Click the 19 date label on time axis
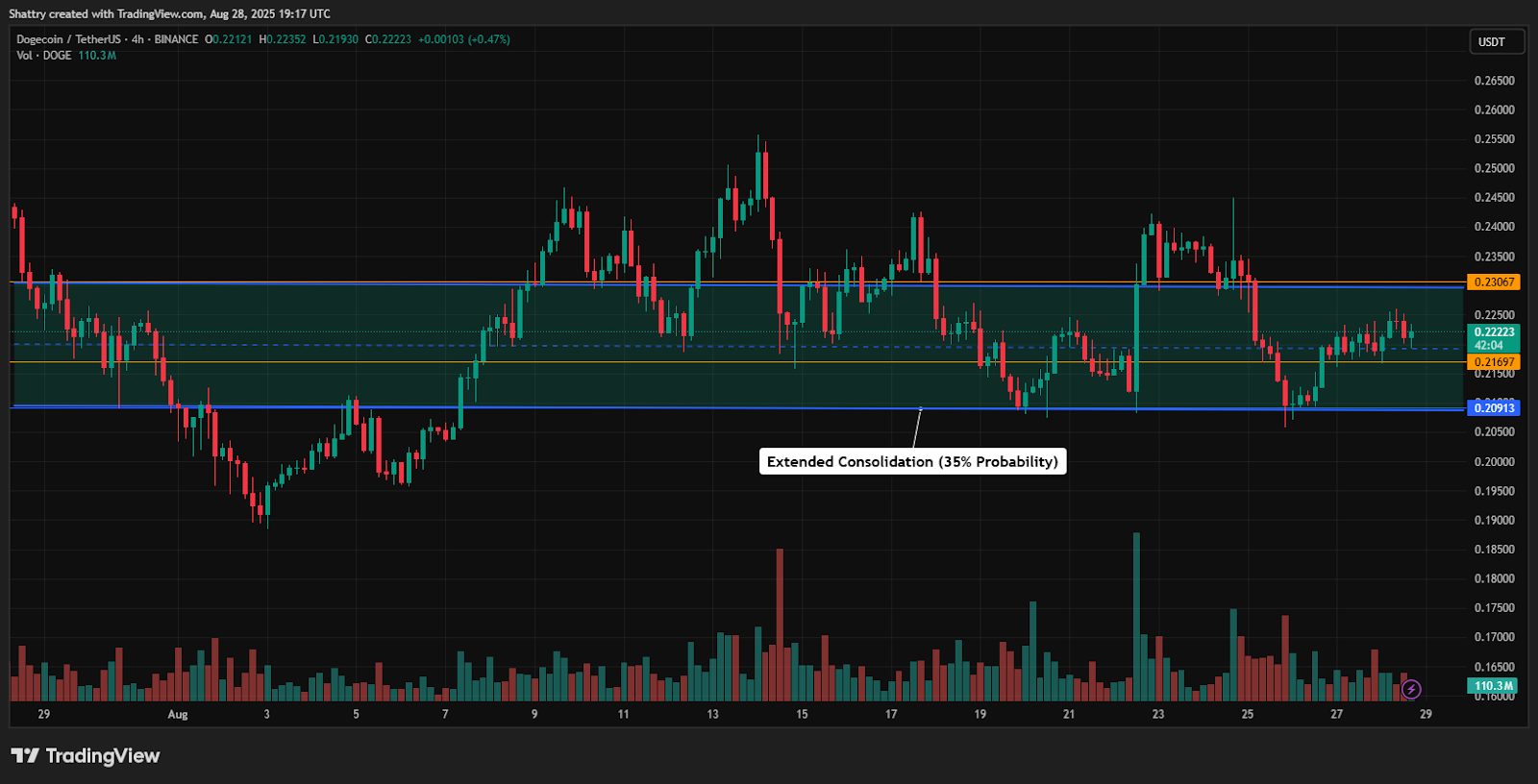The width and height of the screenshot is (1538, 784). [x=980, y=714]
